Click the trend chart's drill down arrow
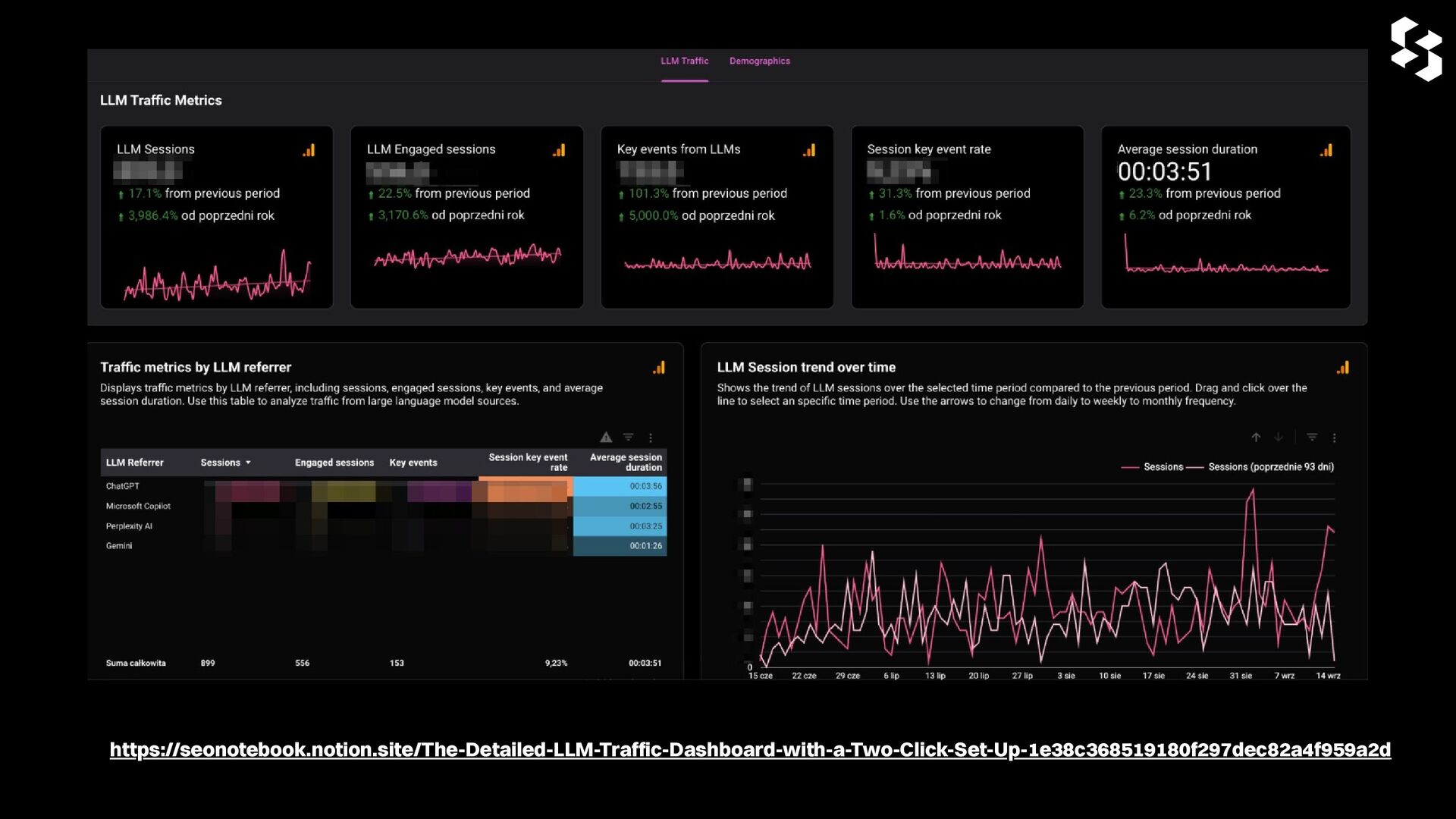Viewport: 1456px width, 819px height. pos(1279,438)
